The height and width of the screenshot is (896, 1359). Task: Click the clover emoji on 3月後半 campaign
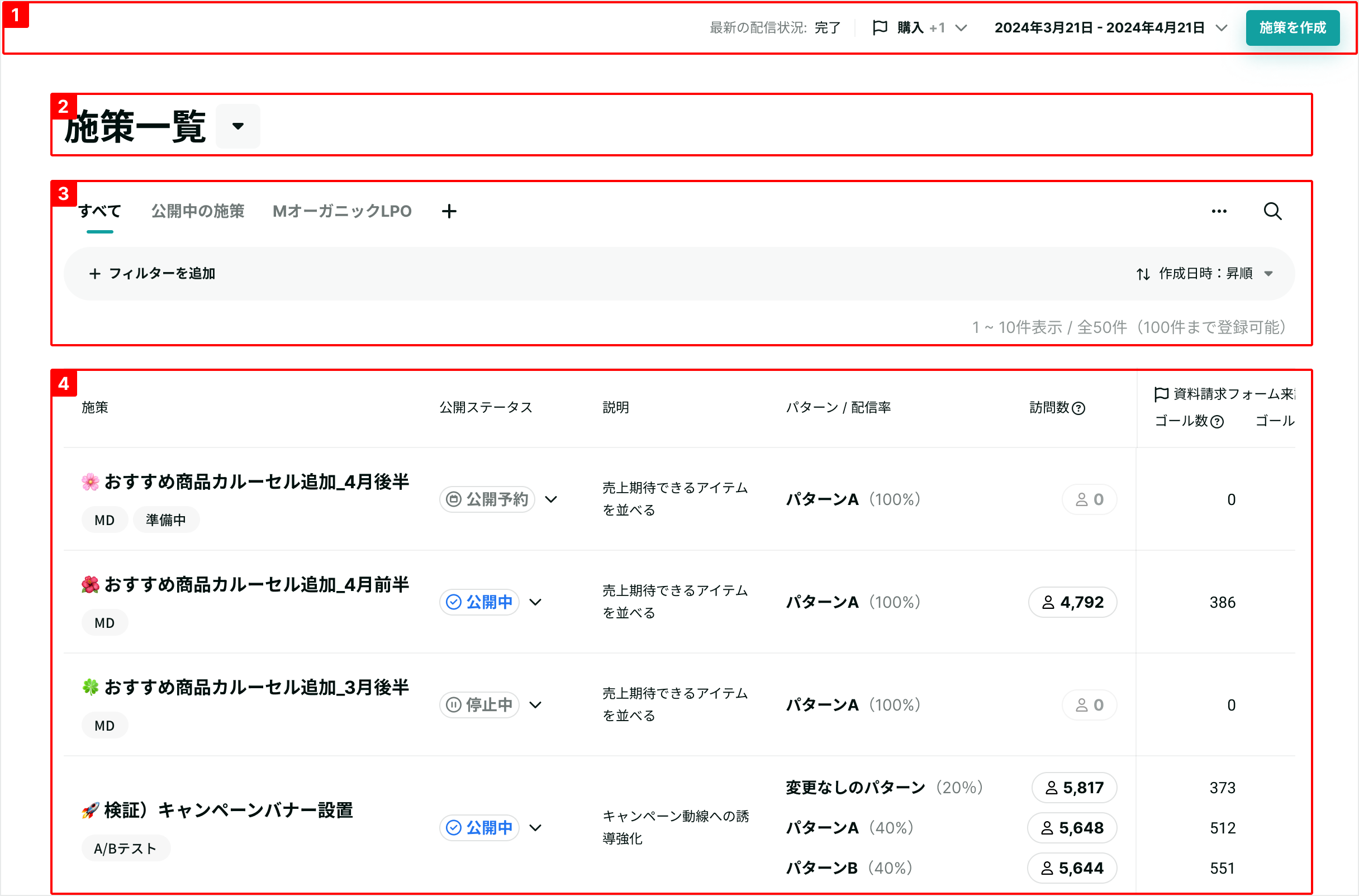click(90, 688)
